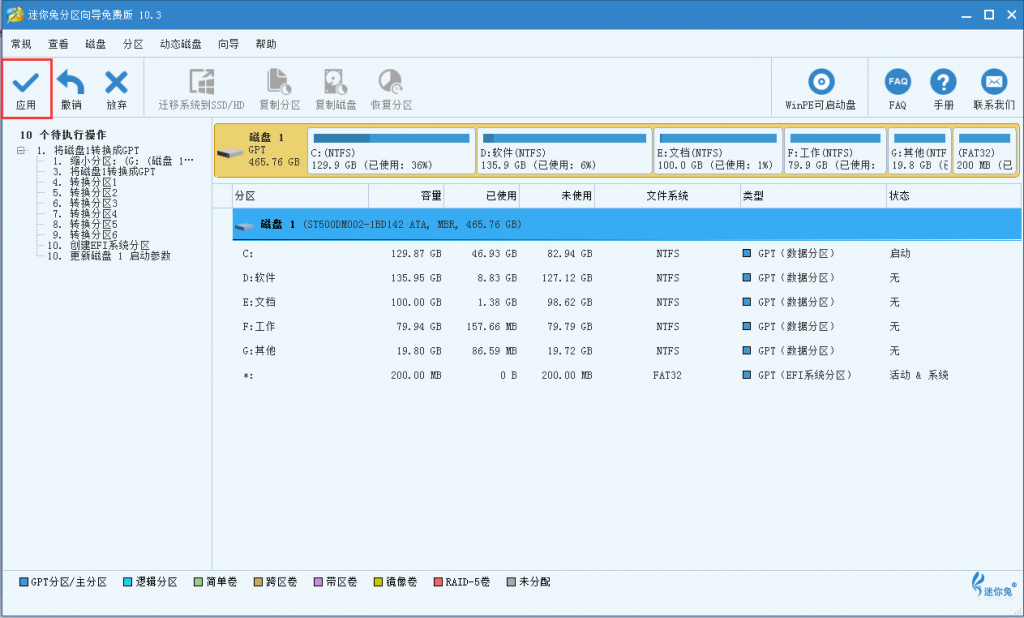Select the *: EFI partition row
The image size is (1024, 618).
[626, 375]
